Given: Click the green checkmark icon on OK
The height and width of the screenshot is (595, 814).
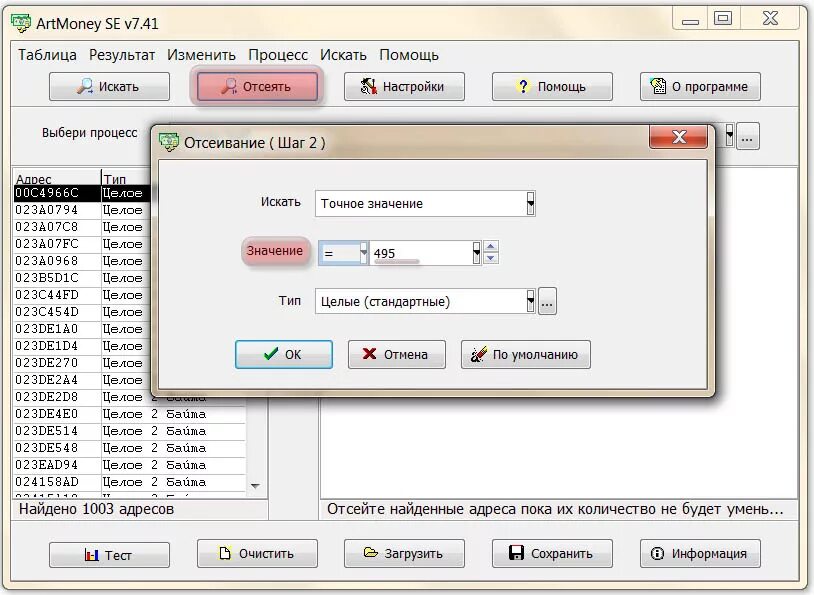Looking at the screenshot, I should tap(270, 354).
